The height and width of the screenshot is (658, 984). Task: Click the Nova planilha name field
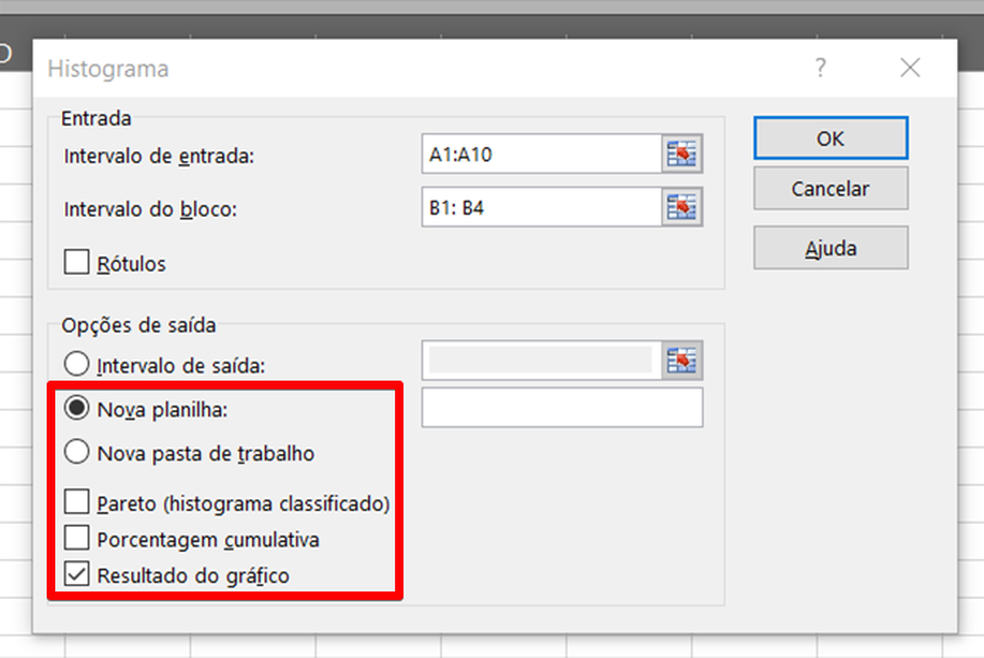[x=562, y=408]
